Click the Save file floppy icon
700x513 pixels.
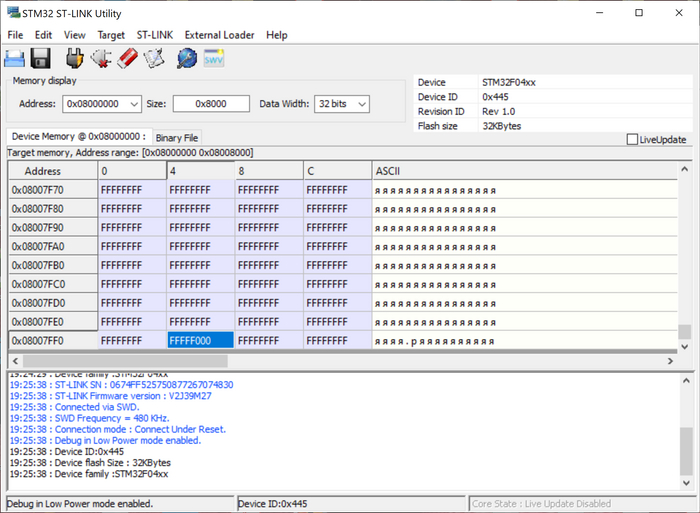point(41,59)
